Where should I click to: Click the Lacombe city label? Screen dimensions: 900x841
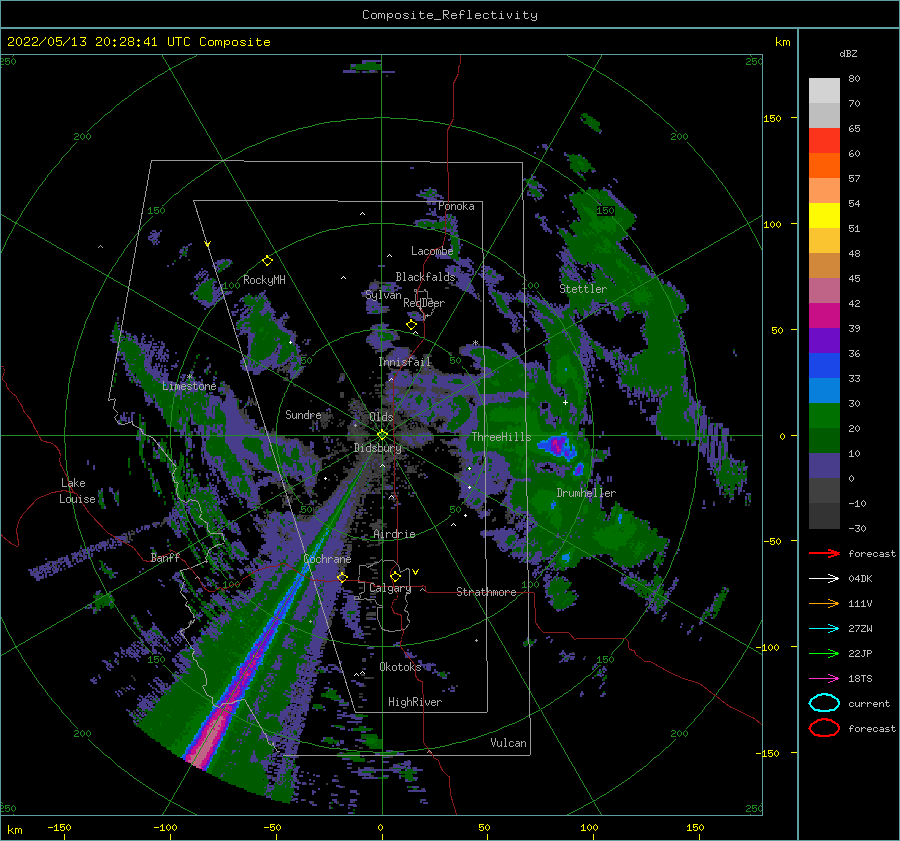[x=432, y=251]
